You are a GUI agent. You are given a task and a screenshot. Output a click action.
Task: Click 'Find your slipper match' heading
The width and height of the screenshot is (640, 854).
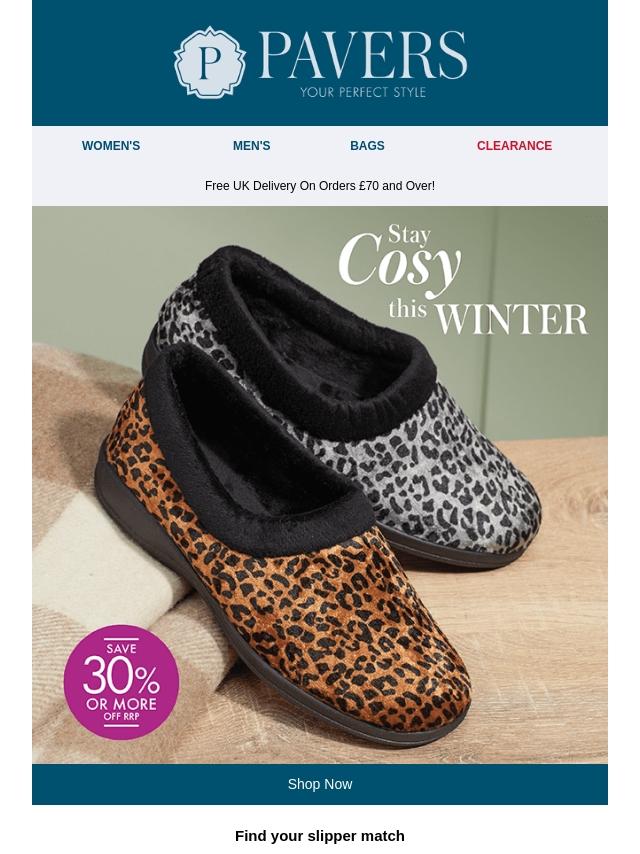[320, 836]
